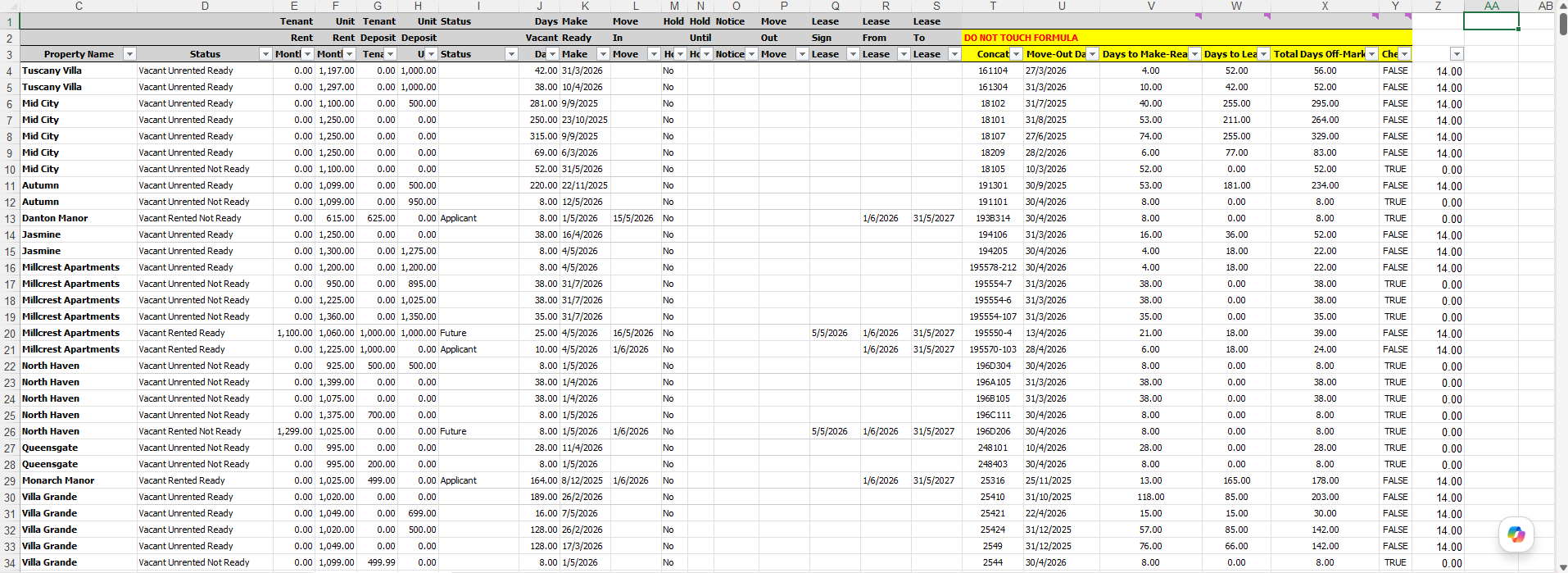Open the Concat filter dropdown
Image resolution: width=1568 pixels, height=573 pixels.
tap(1017, 54)
